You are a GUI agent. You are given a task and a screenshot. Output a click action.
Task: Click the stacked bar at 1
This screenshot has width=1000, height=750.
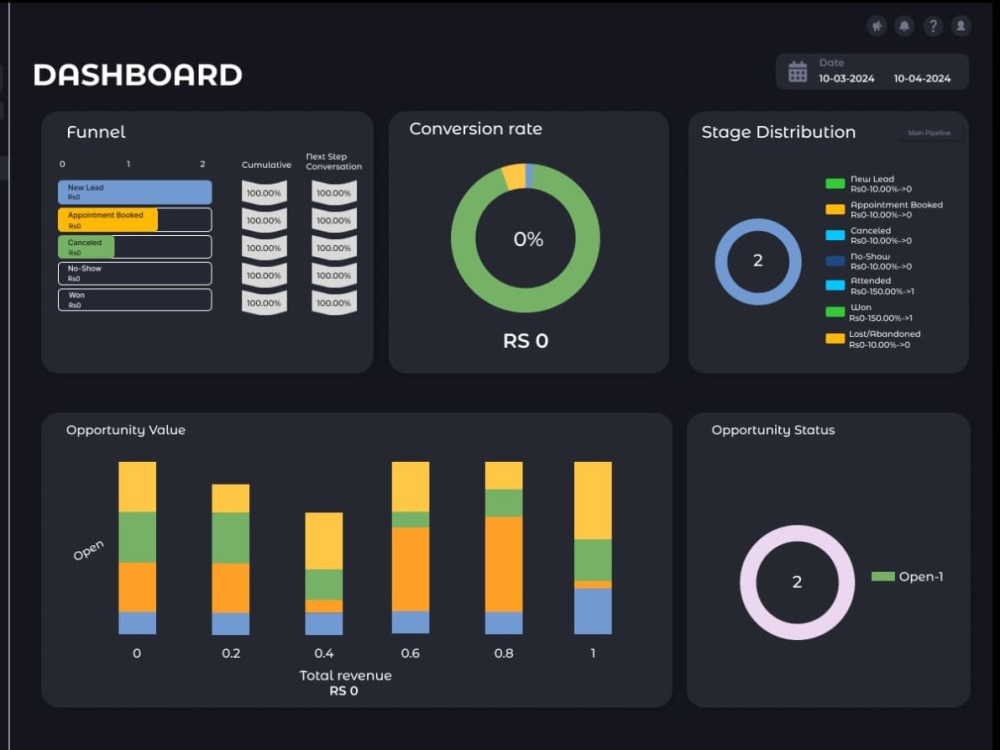pyautogui.click(x=592, y=548)
